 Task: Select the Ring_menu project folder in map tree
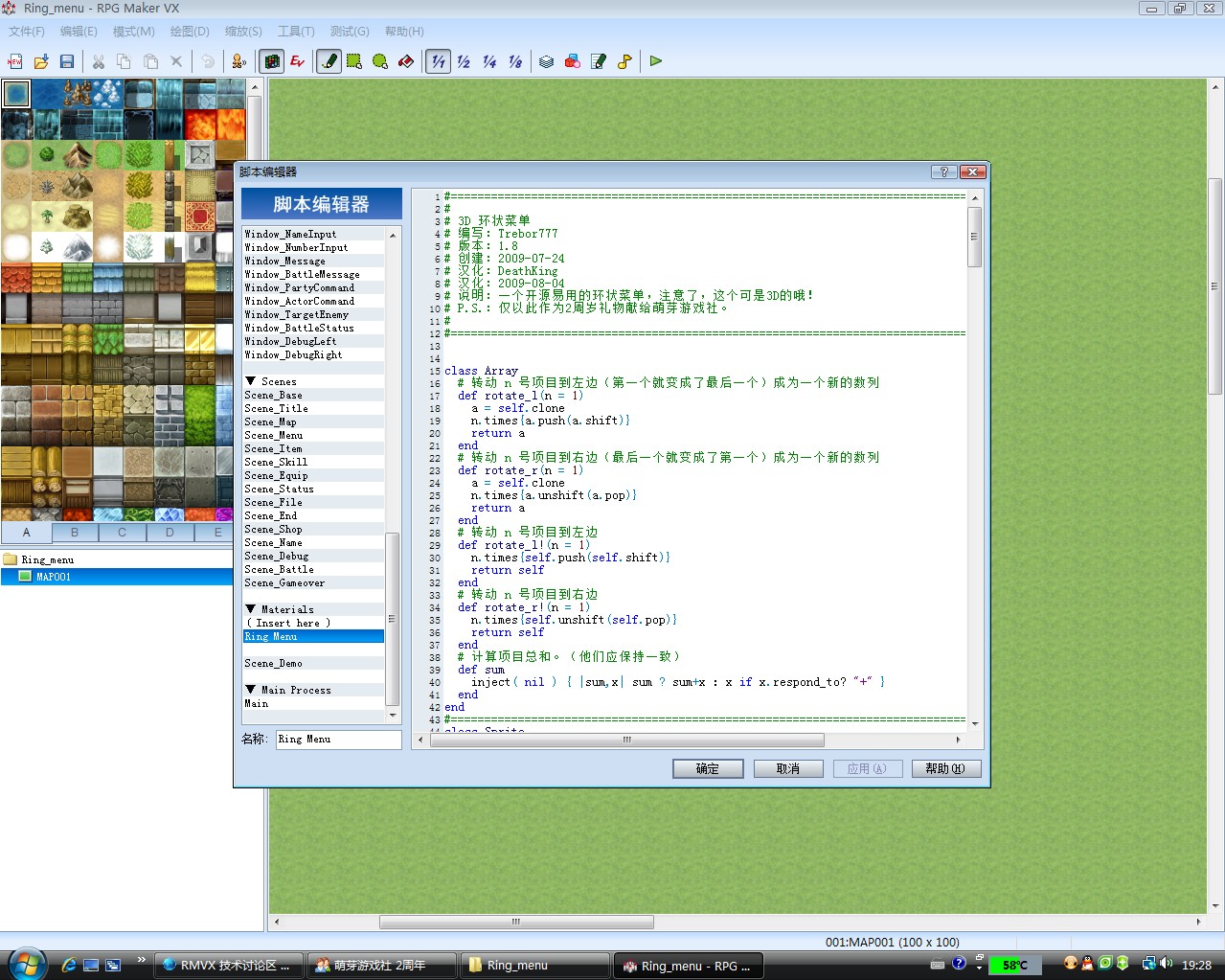pos(47,559)
